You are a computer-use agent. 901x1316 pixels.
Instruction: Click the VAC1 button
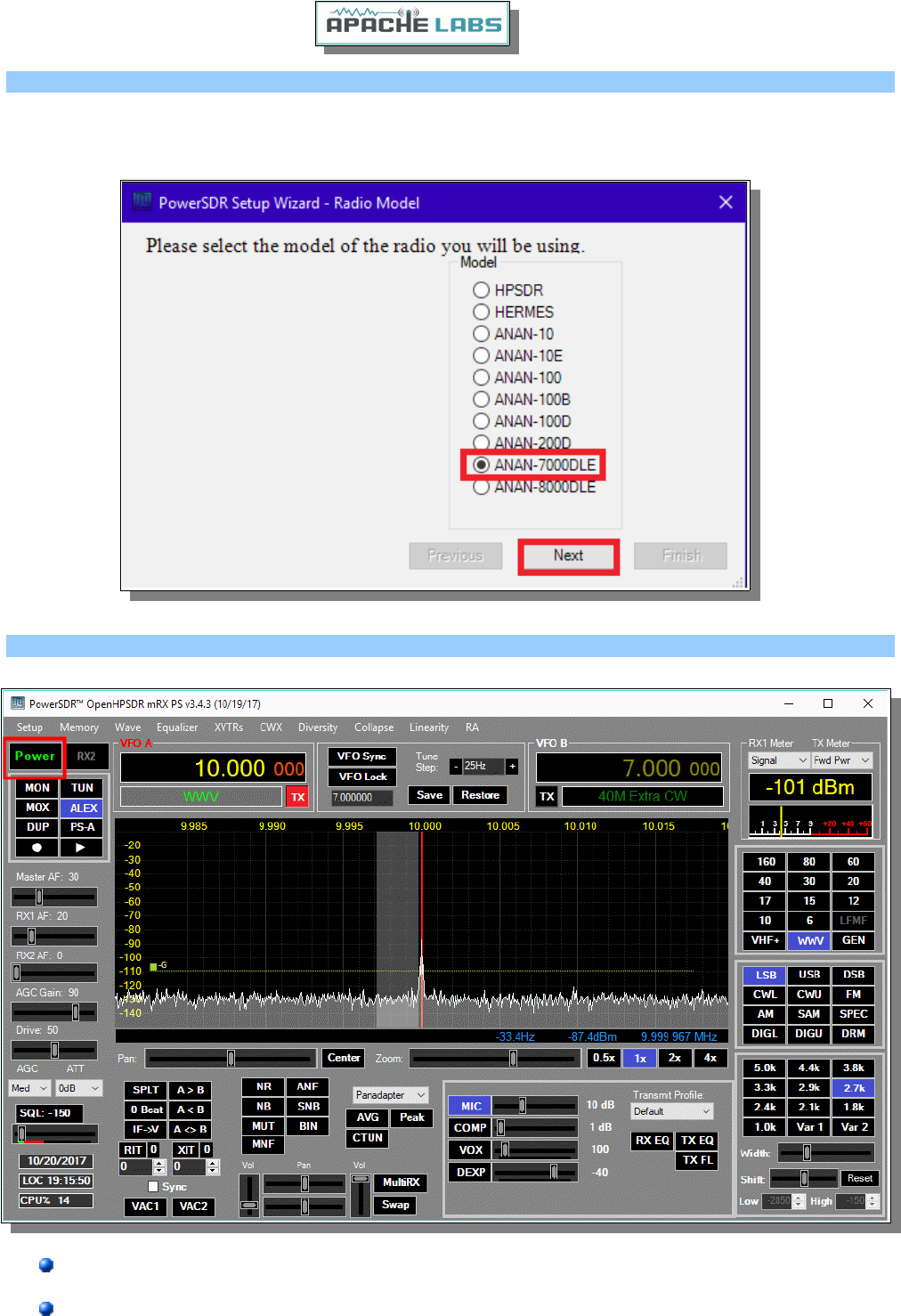coord(145,1206)
